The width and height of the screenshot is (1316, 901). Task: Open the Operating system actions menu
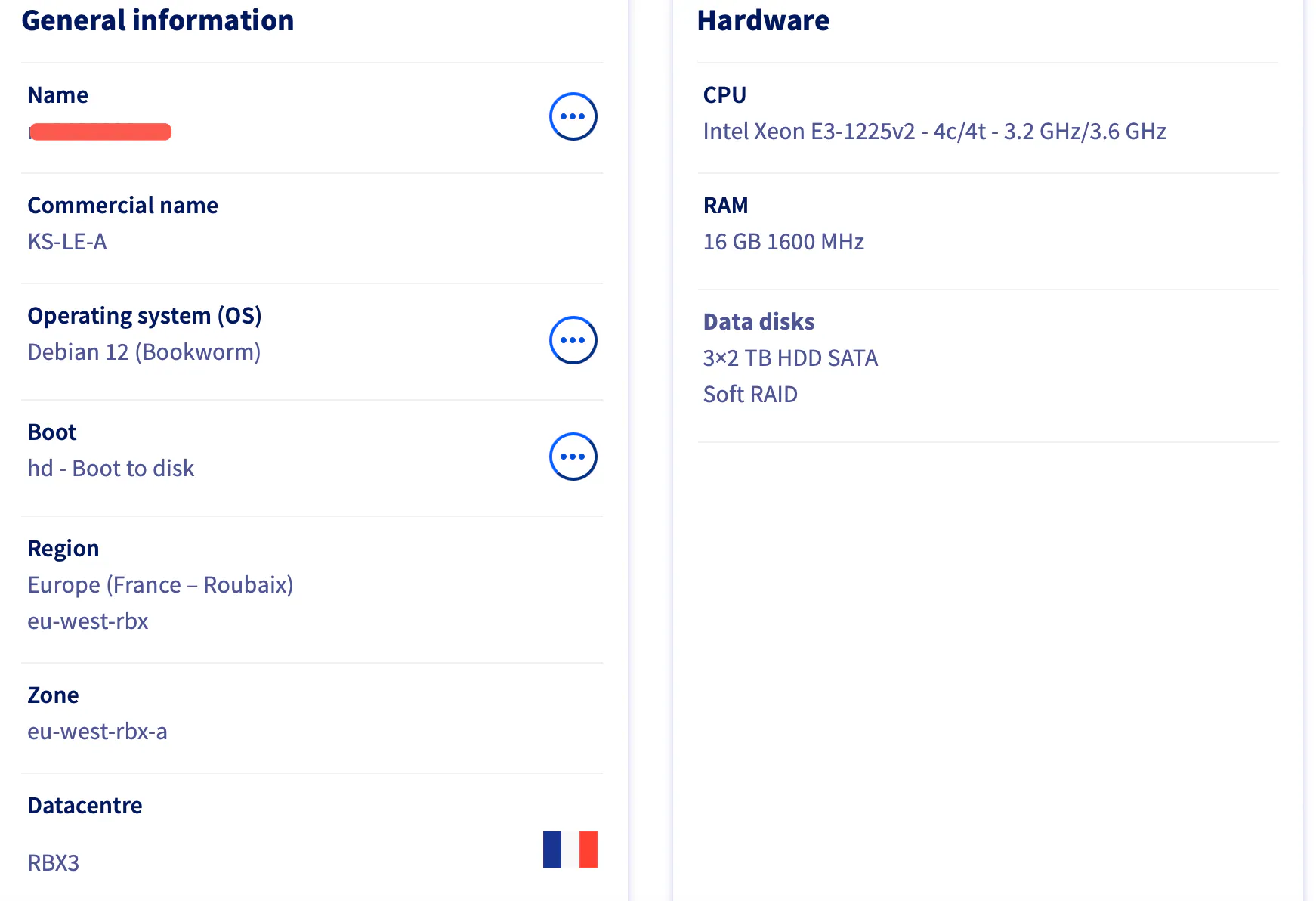pos(573,340)
